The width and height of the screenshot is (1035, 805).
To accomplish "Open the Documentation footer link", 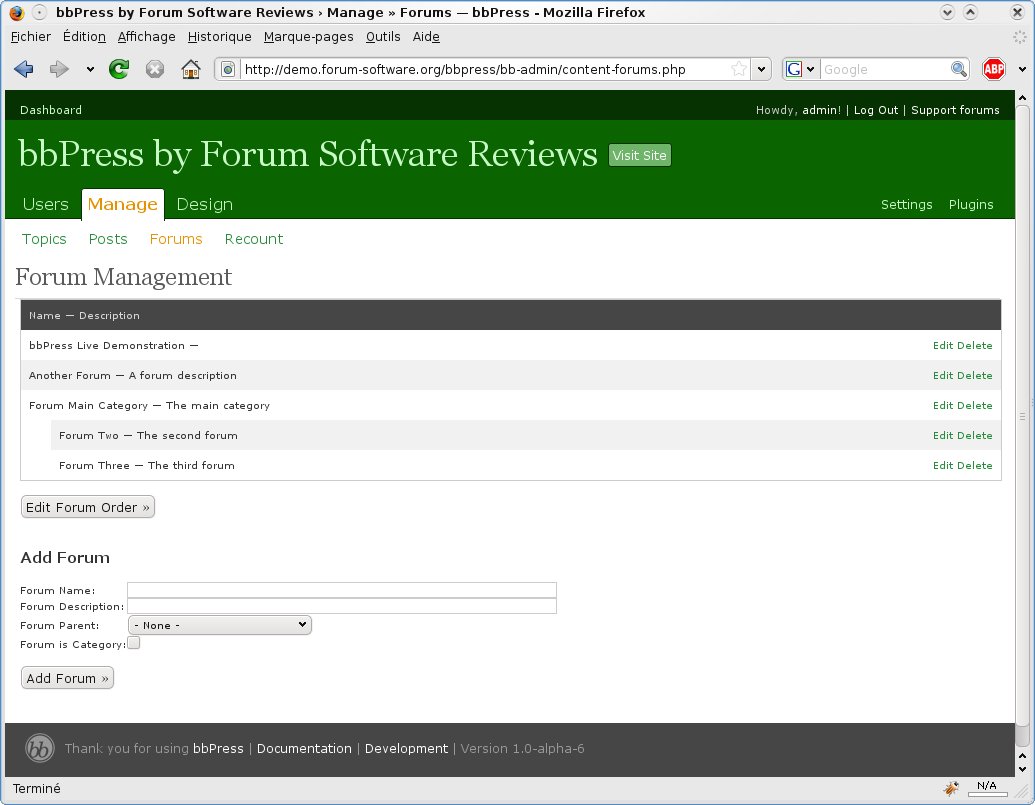I will click(304, 749).
